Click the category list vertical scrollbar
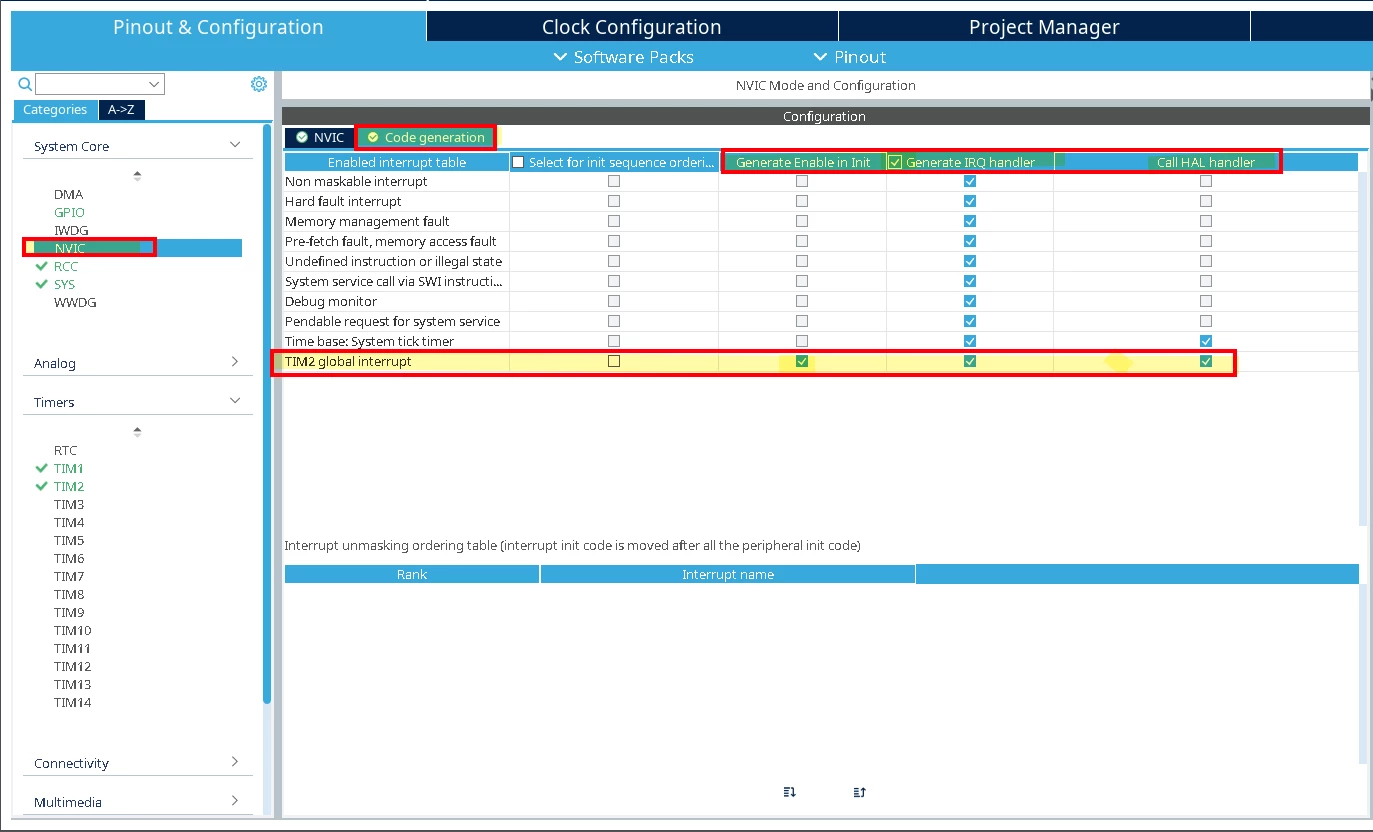This screenshot has height=832, width=1373. [x=267, y=413]
